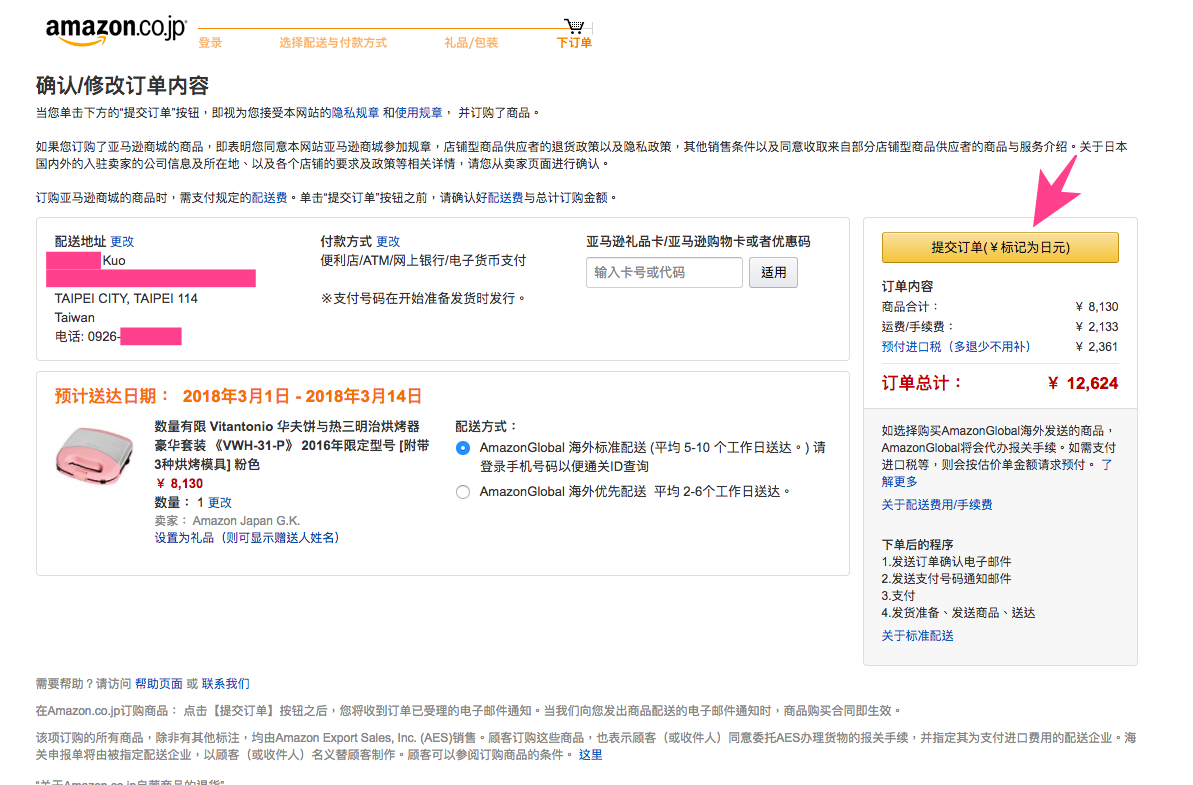This screenshot has height=785, width=1193.
Task: Click the shopping cart icon in progress bar
Action: coord(574,27)
